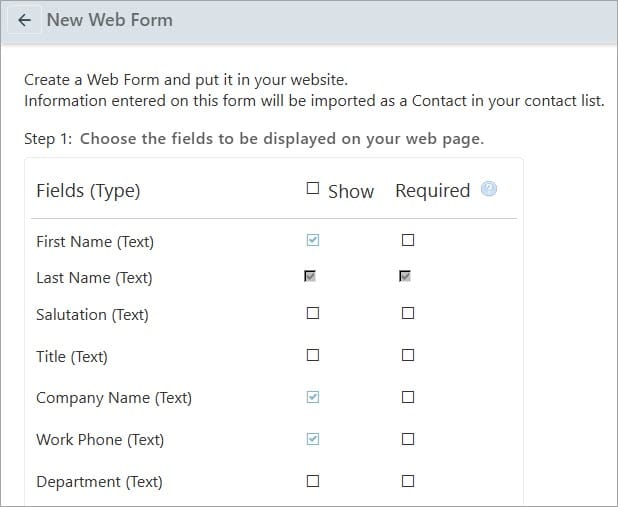Set Company Name as Required

coord(407,397)
